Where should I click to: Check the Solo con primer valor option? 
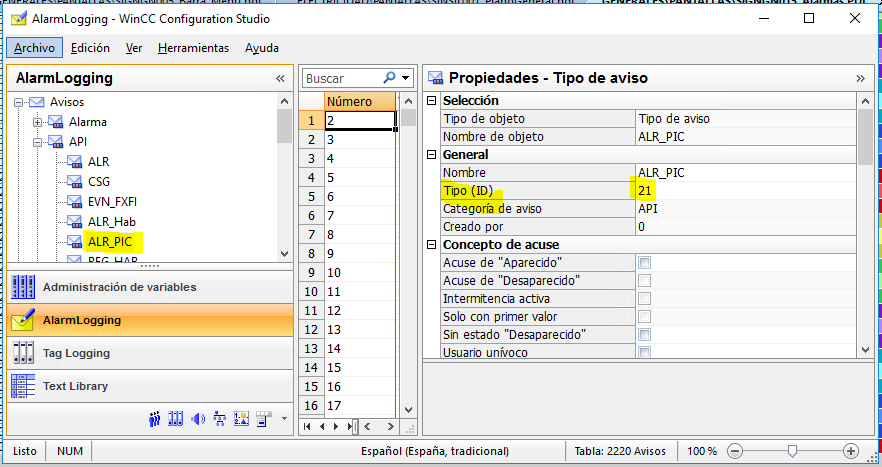pyautogui.click(x=645, y=317)
